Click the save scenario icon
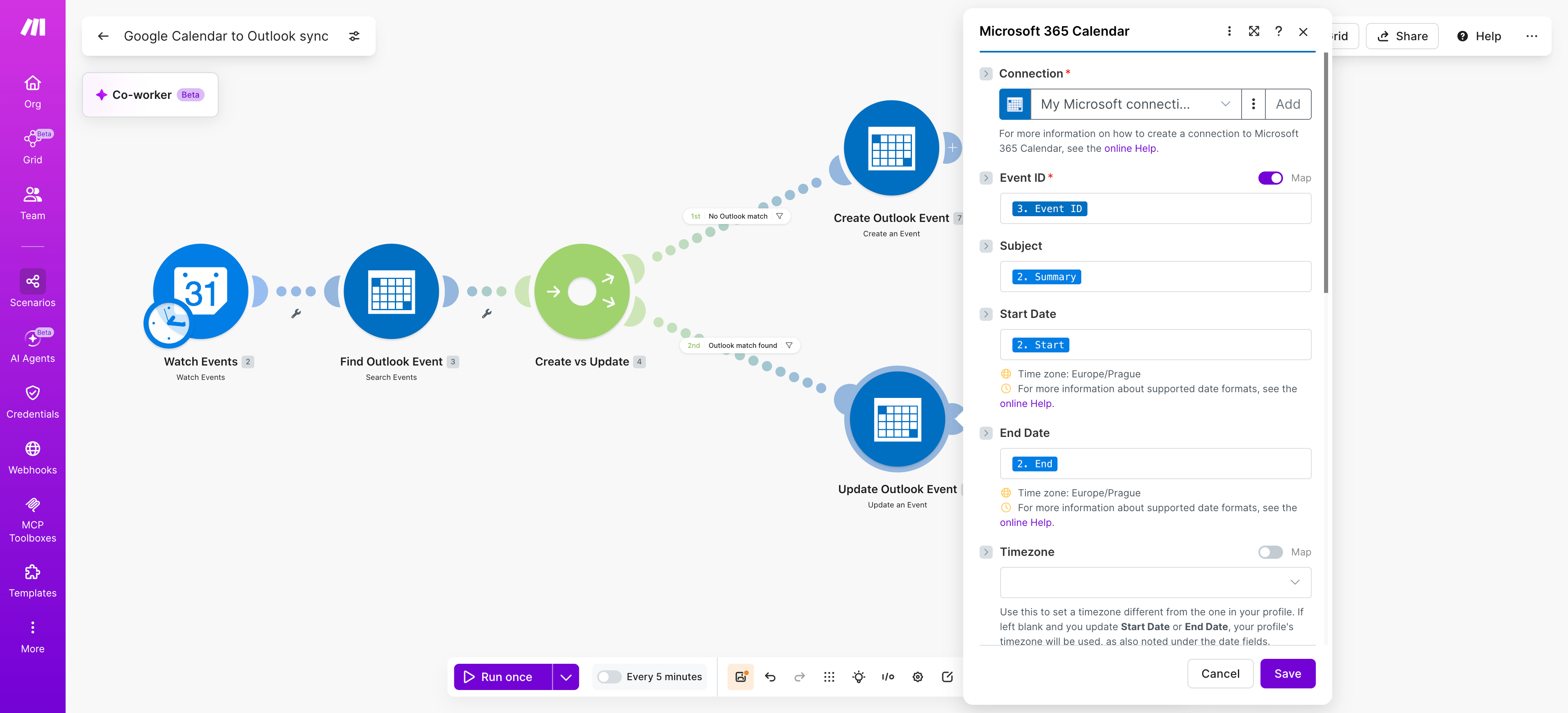Image resolution: width=1568 pixels, height=713 pixels. [x=741, y=676]
